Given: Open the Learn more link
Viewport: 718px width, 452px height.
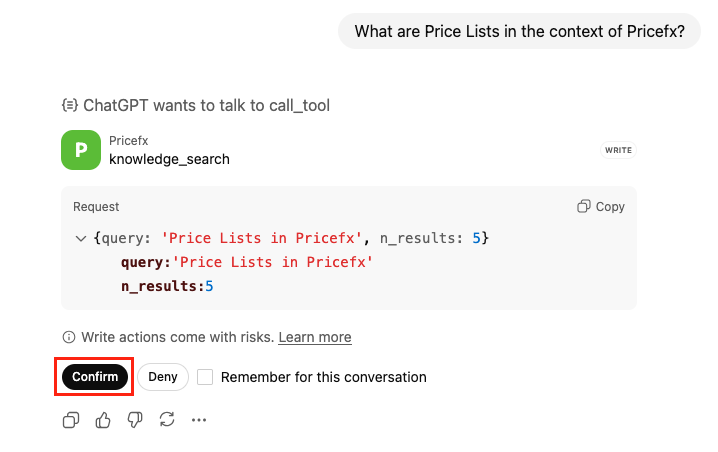Looking at the screenshot, I should click(x=315, y=338).
